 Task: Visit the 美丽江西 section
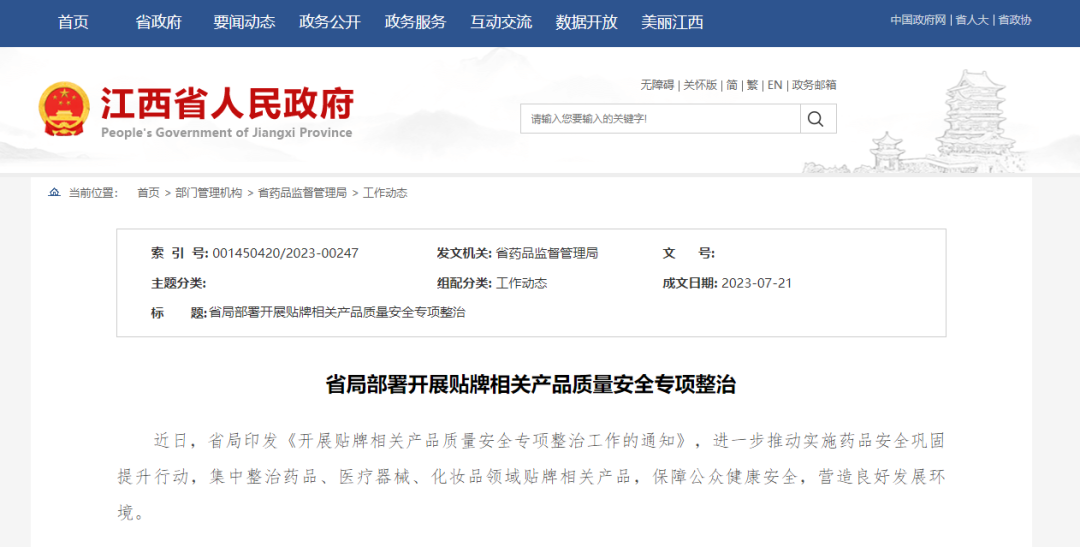click(672, 22)
